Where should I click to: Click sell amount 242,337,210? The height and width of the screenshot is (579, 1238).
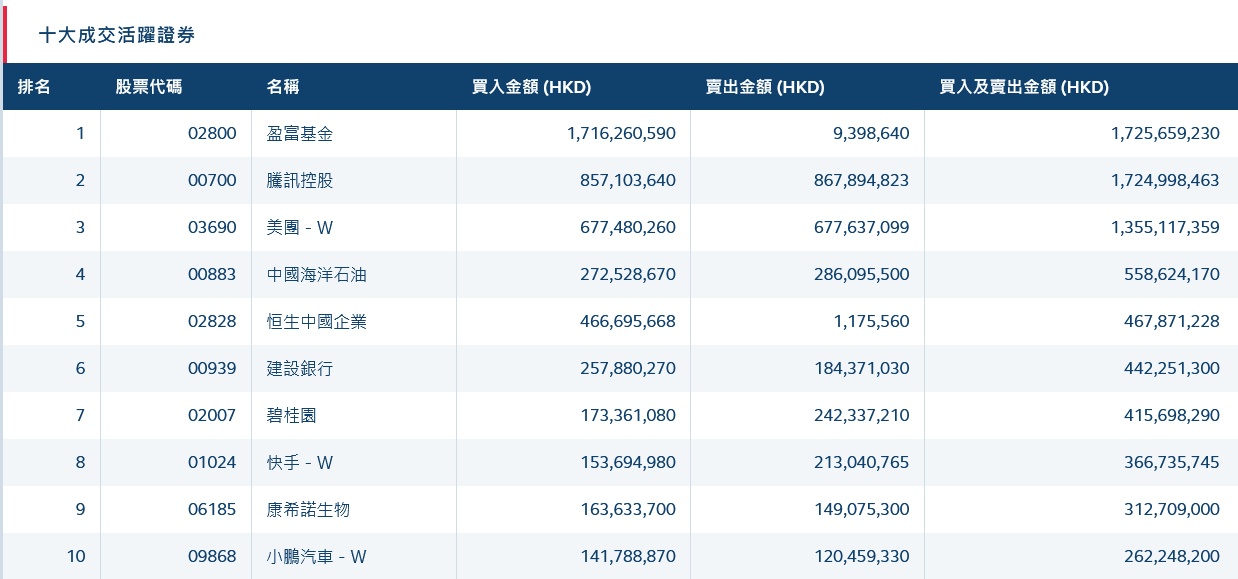(862, 415)
